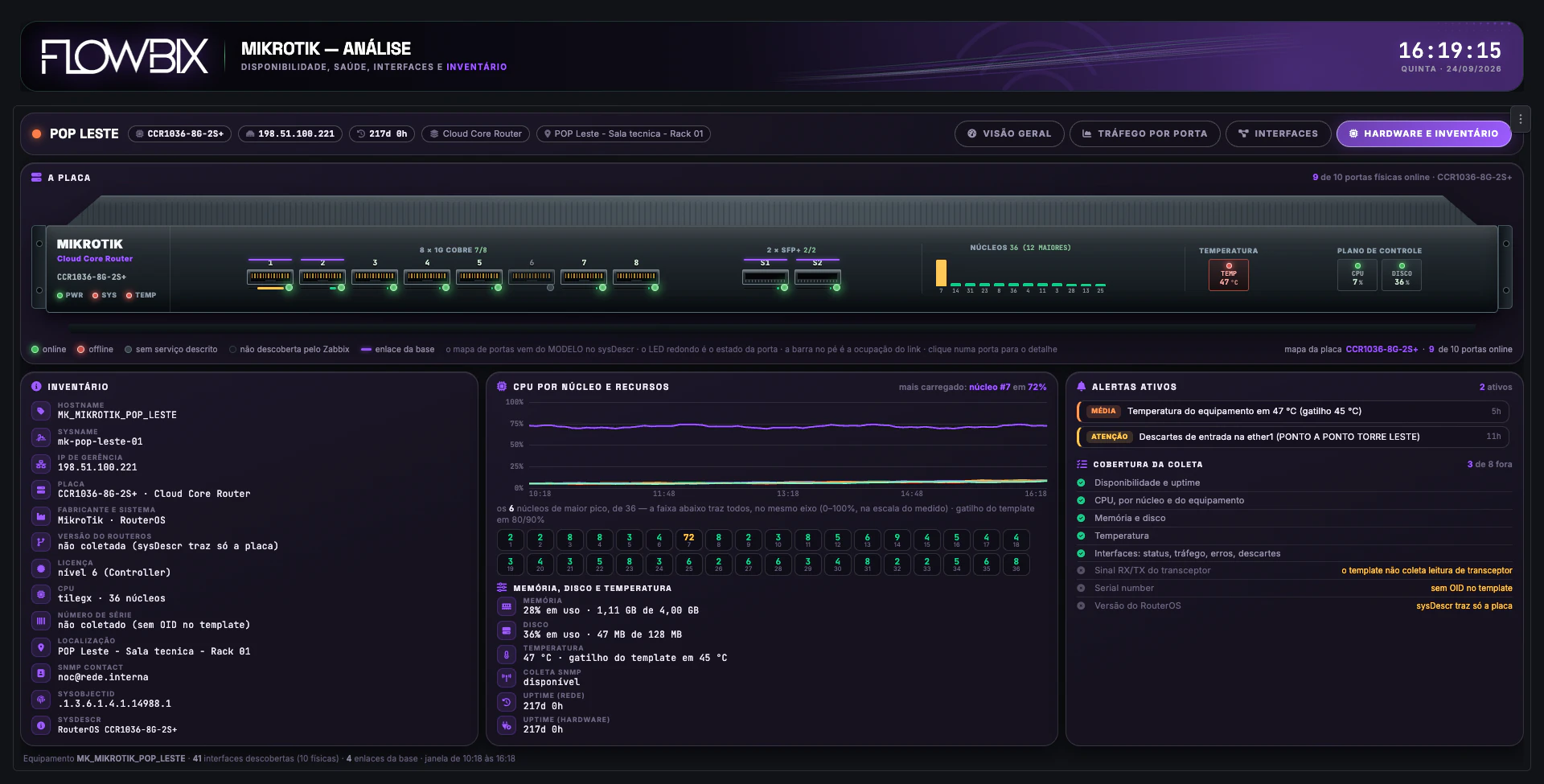Click the Serial number coverage row

(1294, 588)
